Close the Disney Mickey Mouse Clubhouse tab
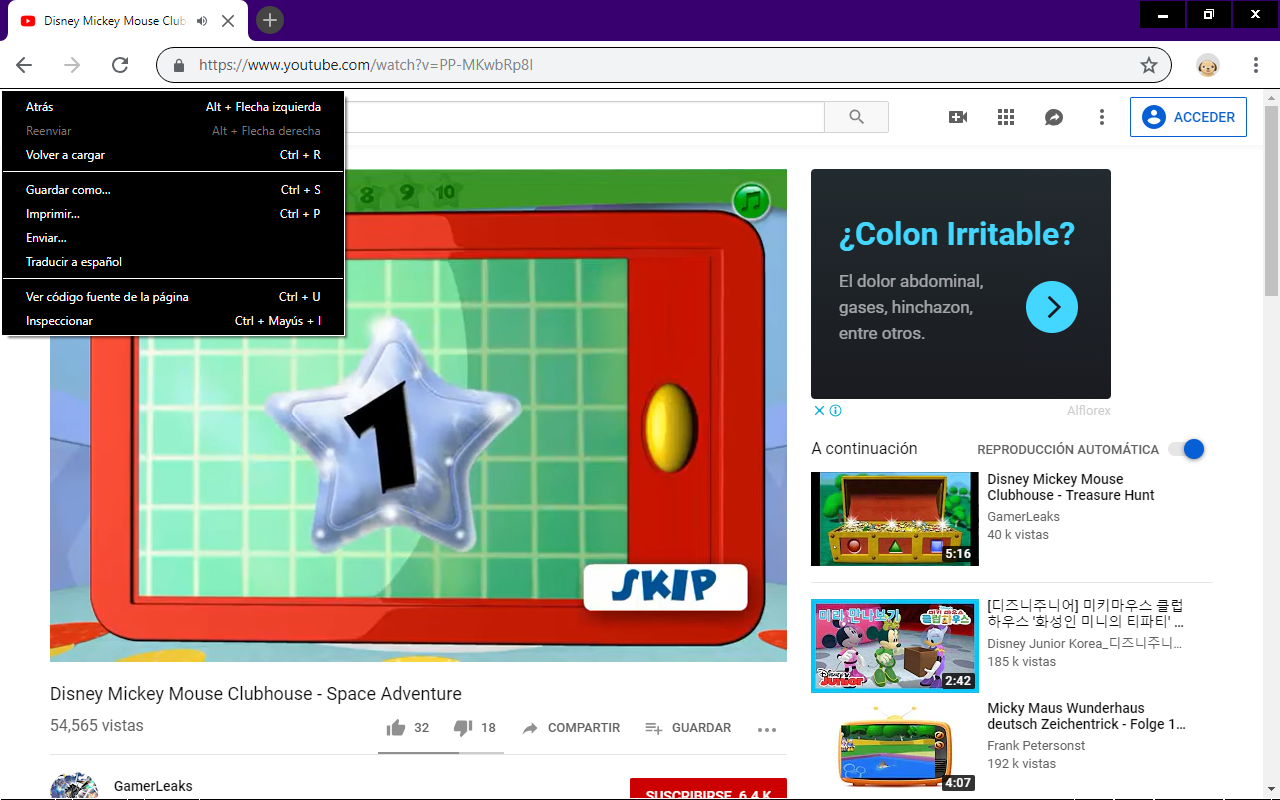1280x800 pixels. [229, 21]
